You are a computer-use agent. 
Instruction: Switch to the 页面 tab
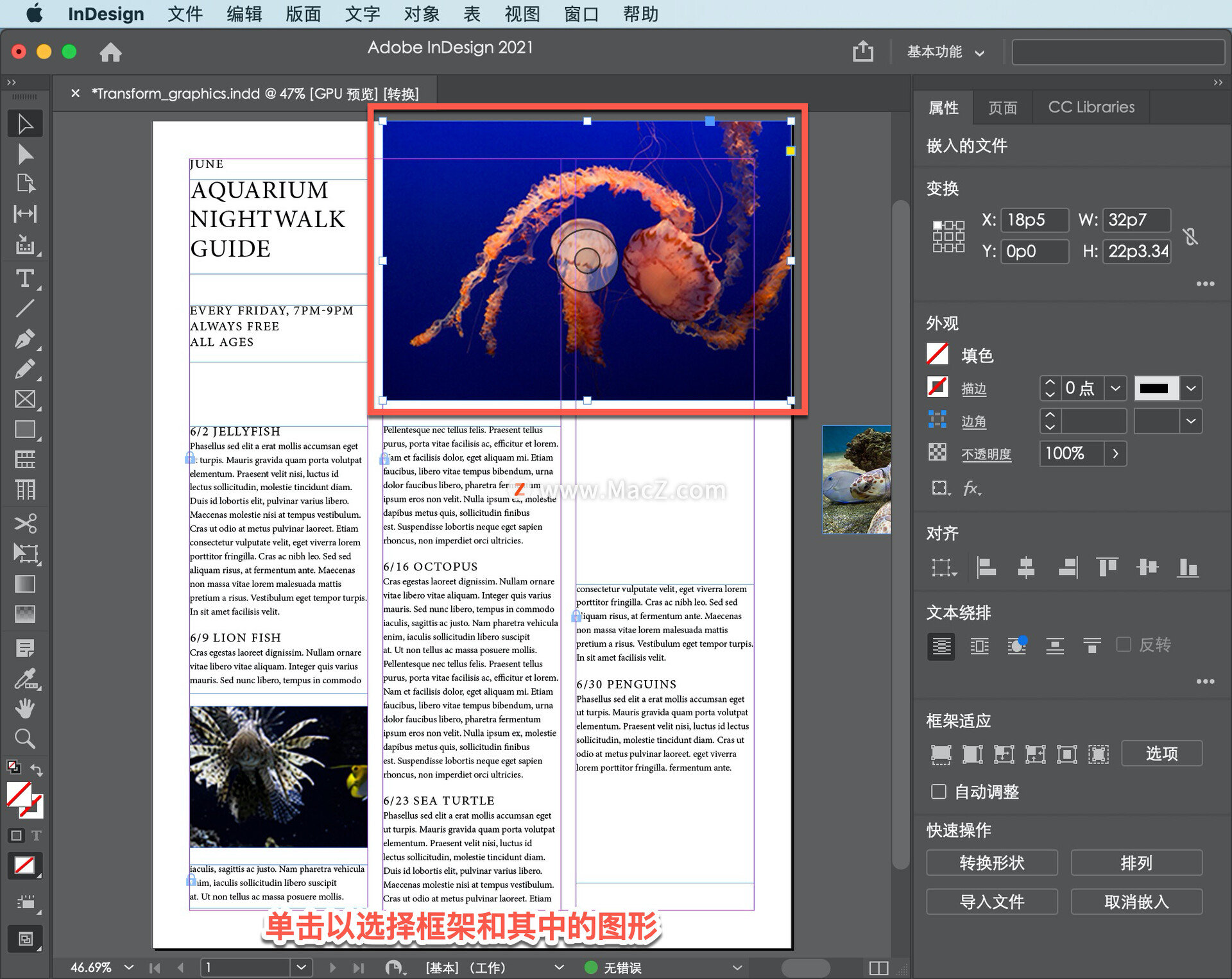pyautogui.click(x=1002, y=107)
